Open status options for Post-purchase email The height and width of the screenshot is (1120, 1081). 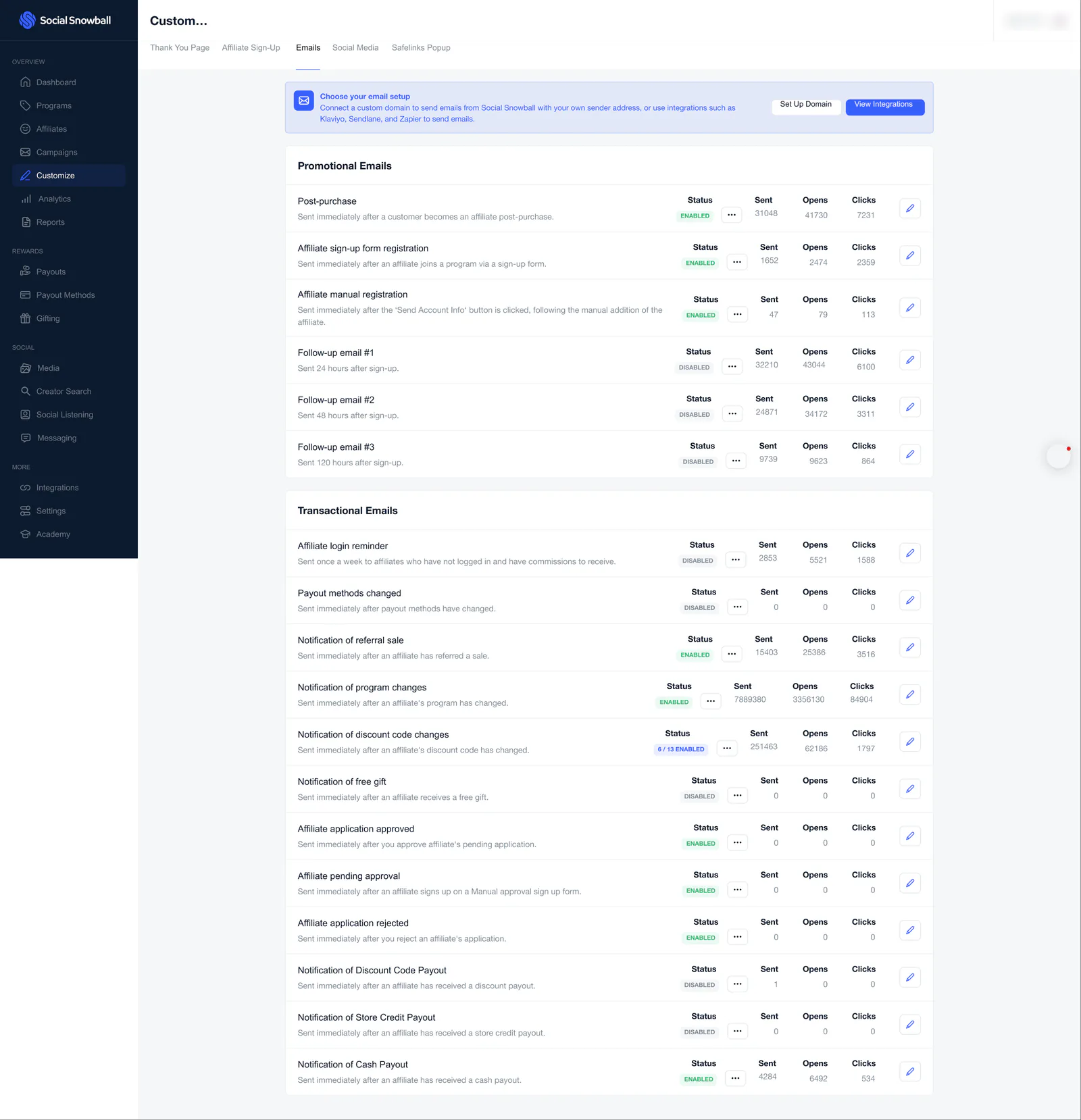point(732,215)
